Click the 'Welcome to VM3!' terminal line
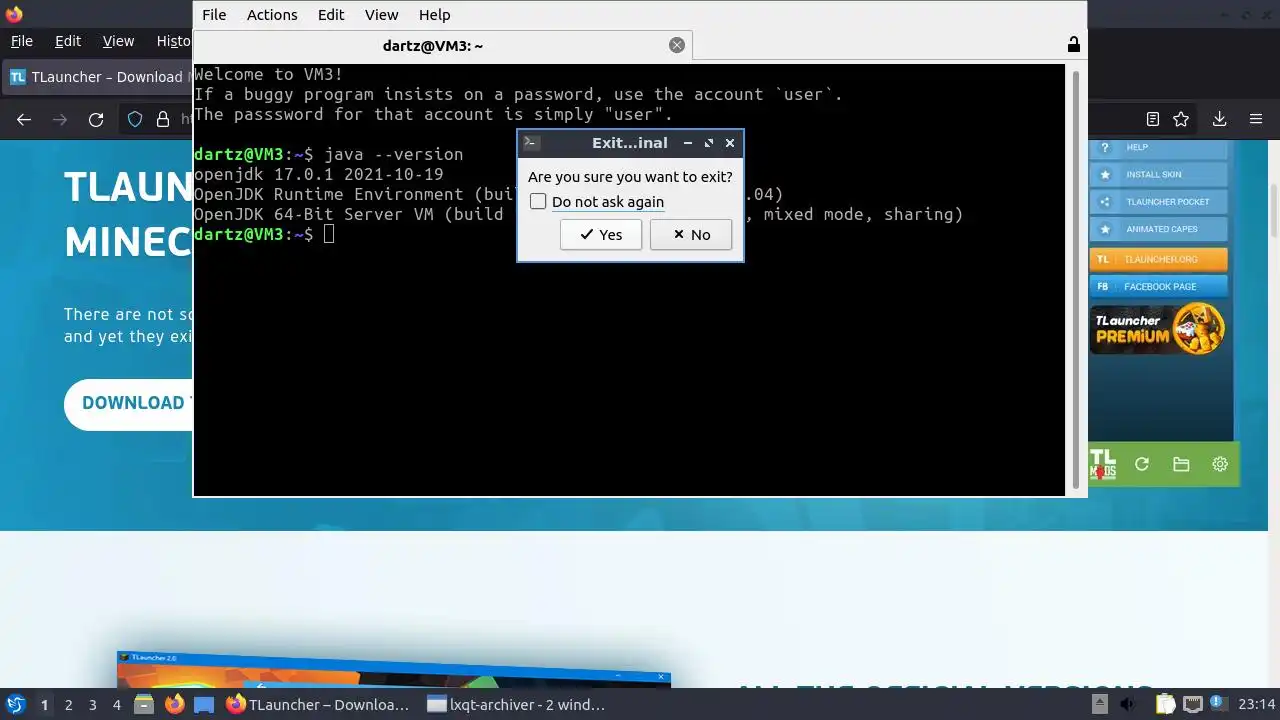 [268, 74]
